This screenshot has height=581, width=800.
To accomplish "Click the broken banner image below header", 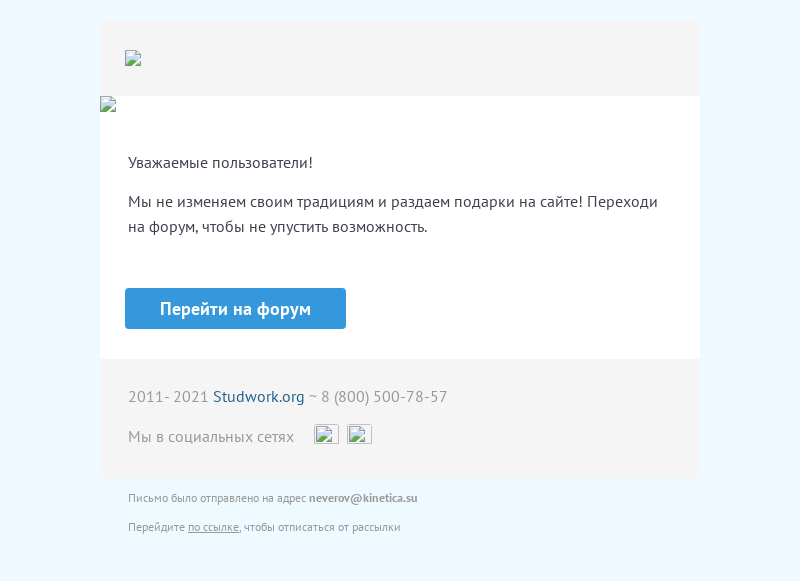I will 108,104.
